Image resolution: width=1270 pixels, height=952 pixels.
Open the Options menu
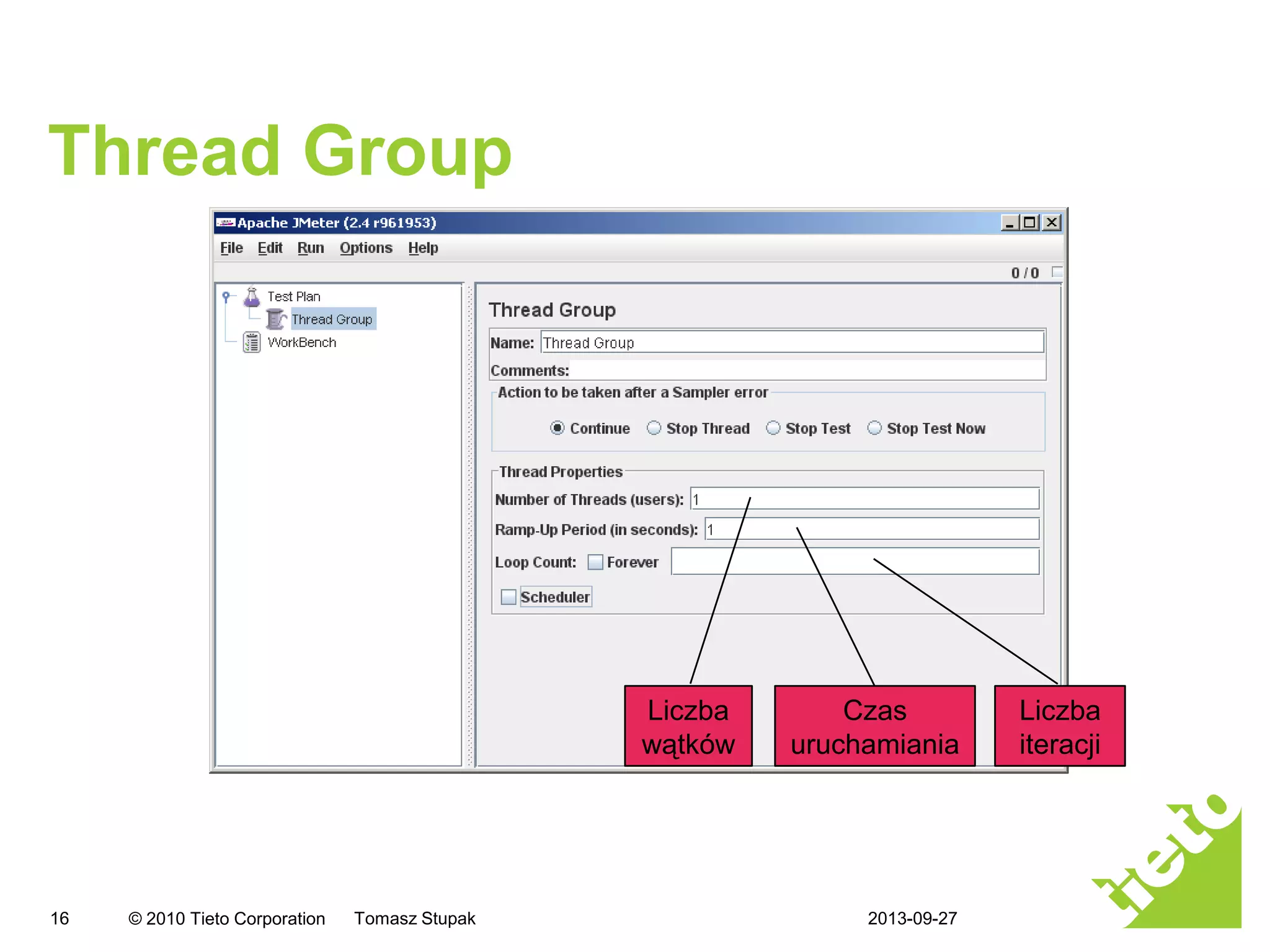(x=366, y=248)
